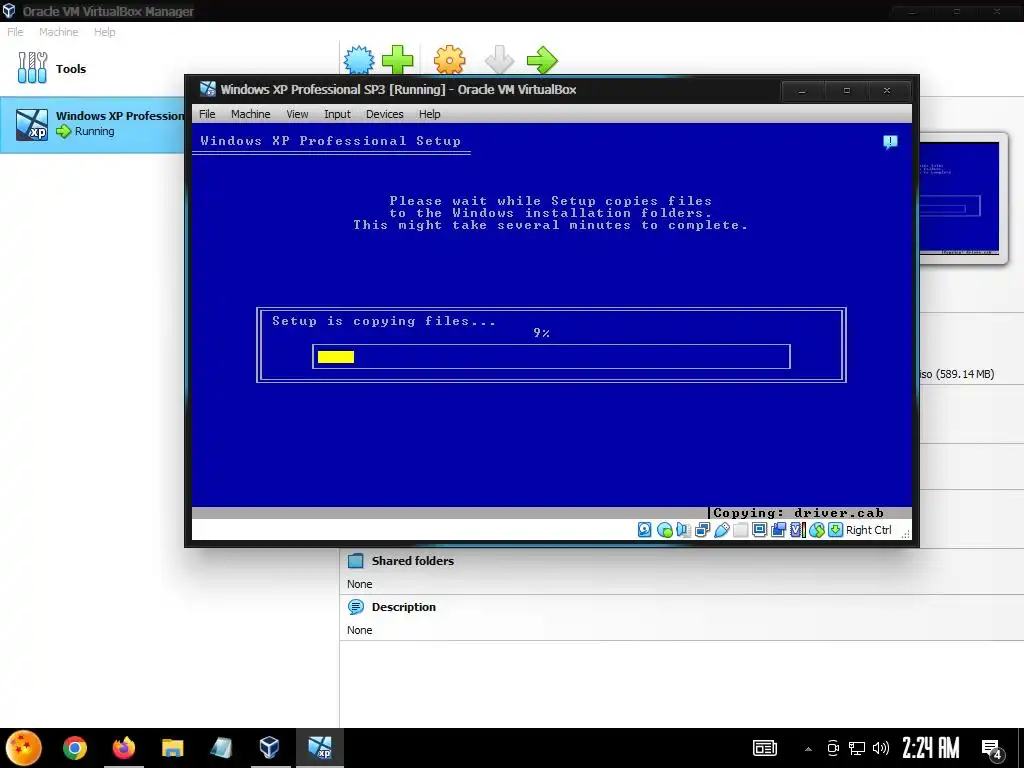1024x768 pixels.
Task: Open the File menu in VirtualBox Manager
Action: [x=15, y=32]
